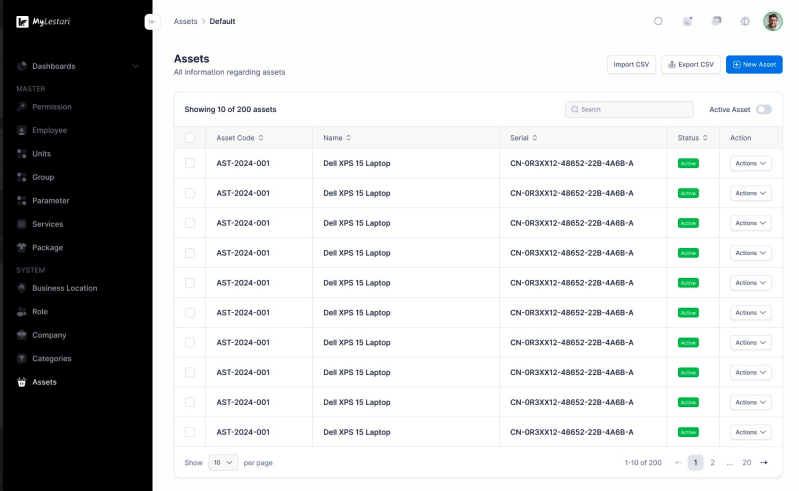Viewport: 799px width, 491px height.
Task: Click the Package box icon in sidebar
Action: point(21,248)
